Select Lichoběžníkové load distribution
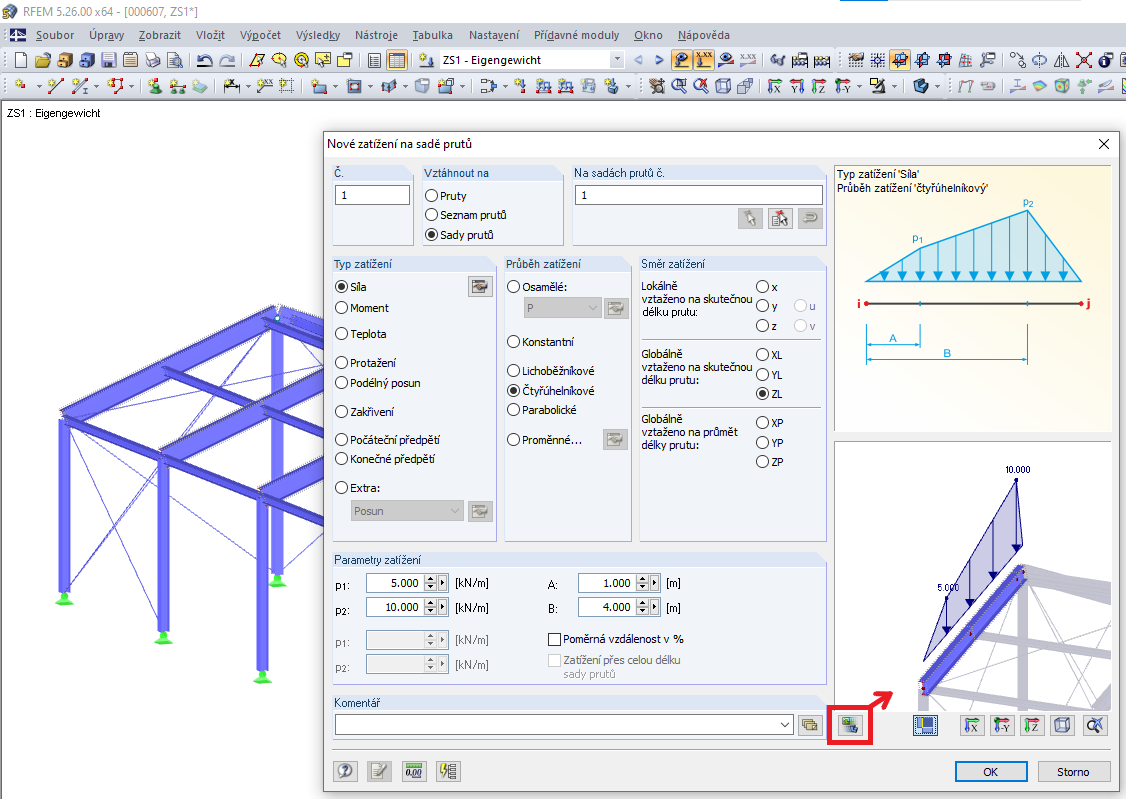 tap(513, 370)
